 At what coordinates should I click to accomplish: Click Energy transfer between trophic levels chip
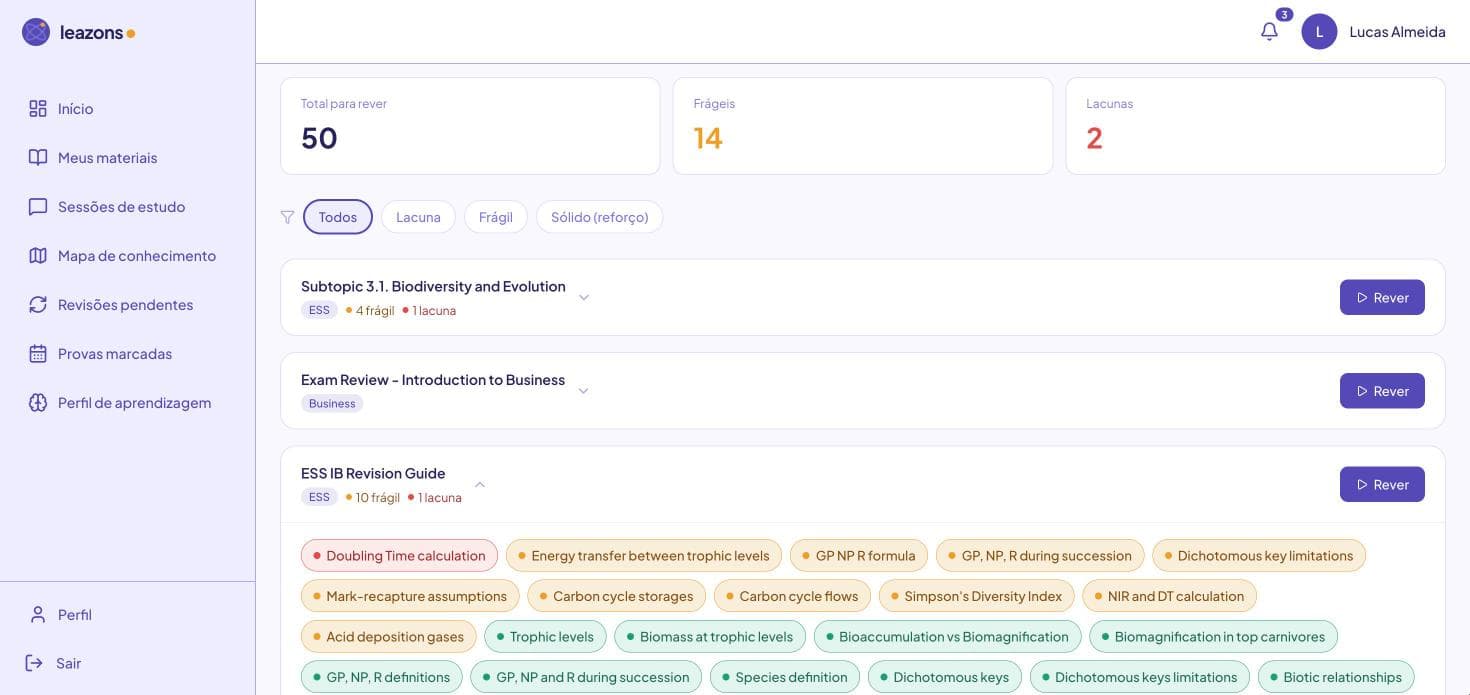click(x=644, y=556)
